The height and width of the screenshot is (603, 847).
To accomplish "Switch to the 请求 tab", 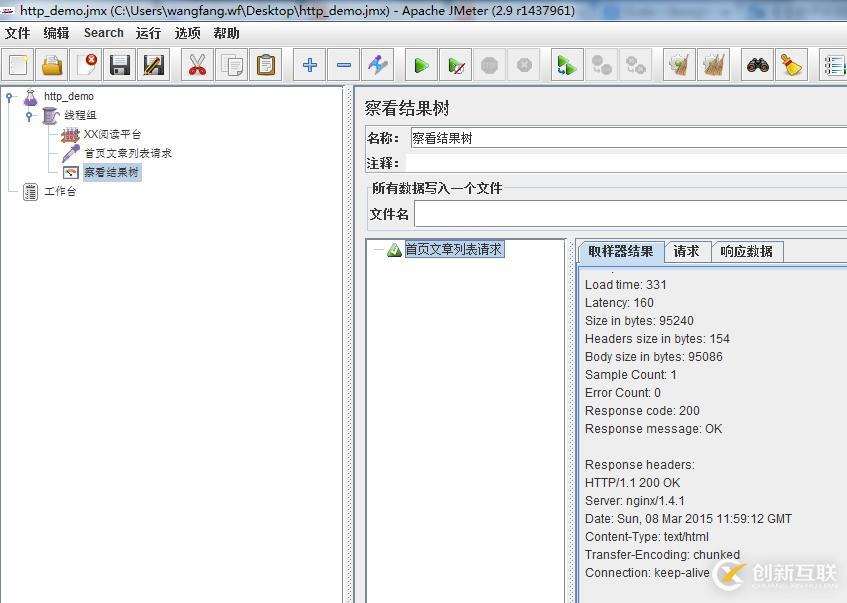I will (x=687, y=251).
